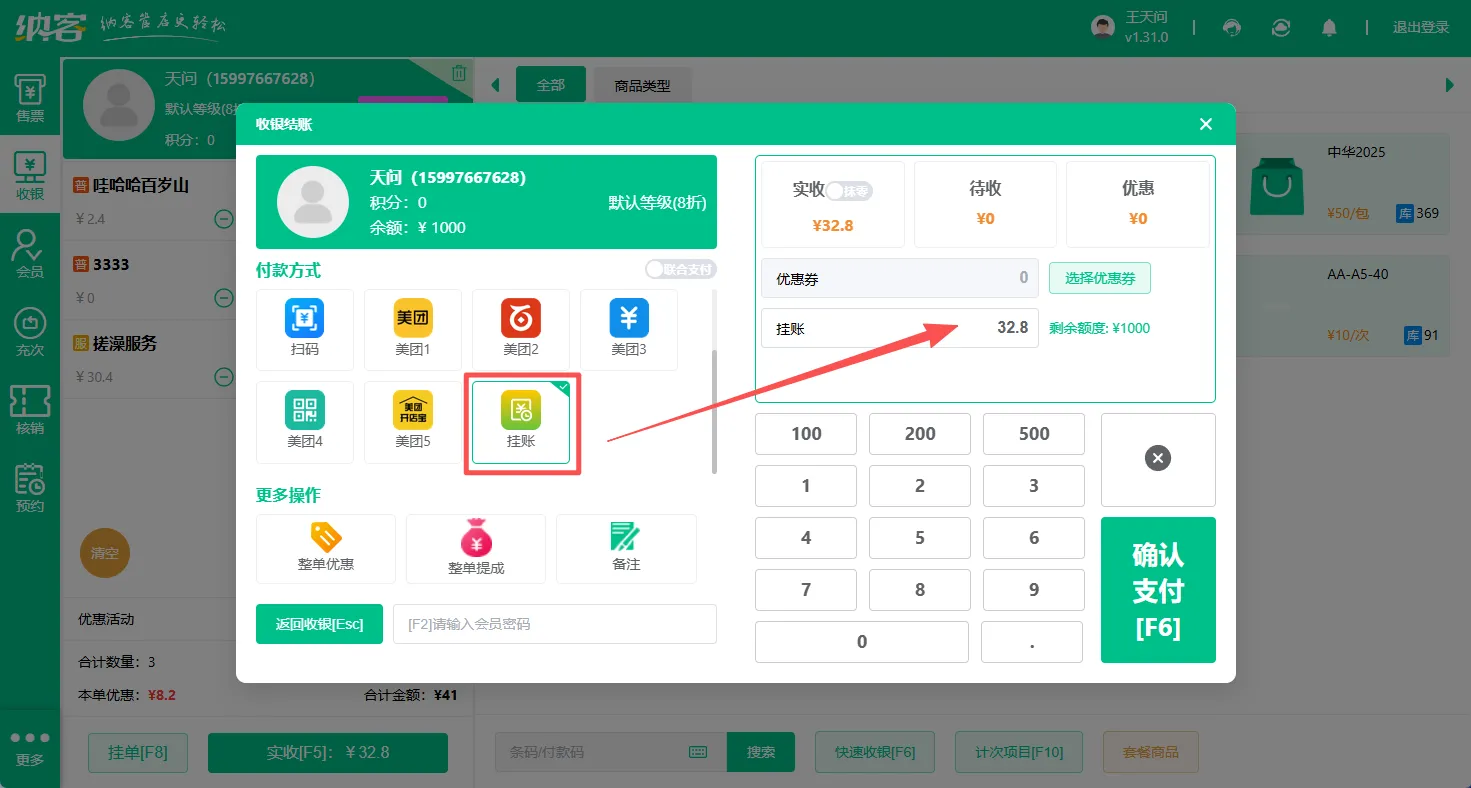The width and height of the screenshot is (1471, 788).
Task: Open 整单提成 commission option
Action: point(476,548)
